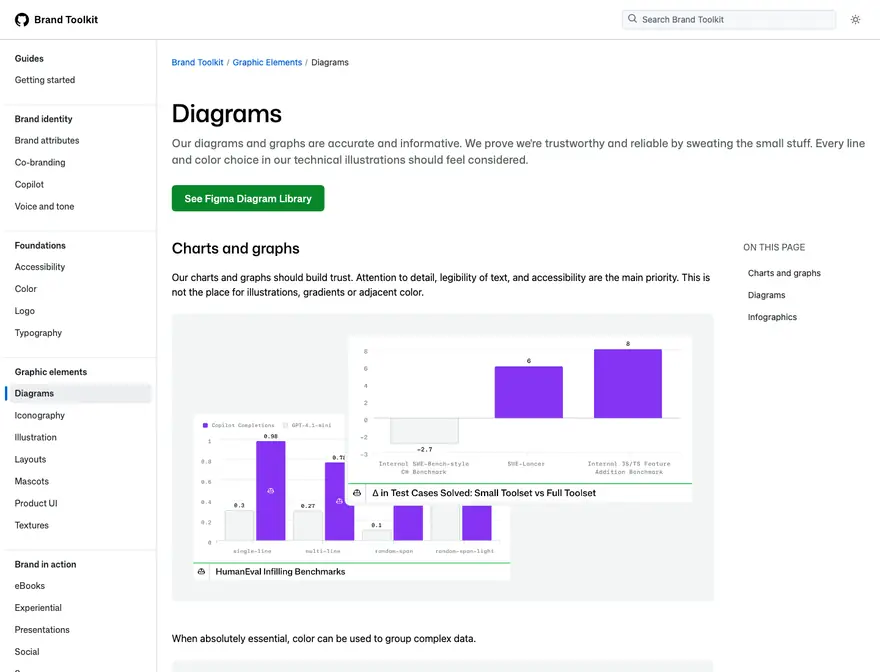Click the search magnifier icon
This screenshot has height=672, width=880.
tap(632, 19)
